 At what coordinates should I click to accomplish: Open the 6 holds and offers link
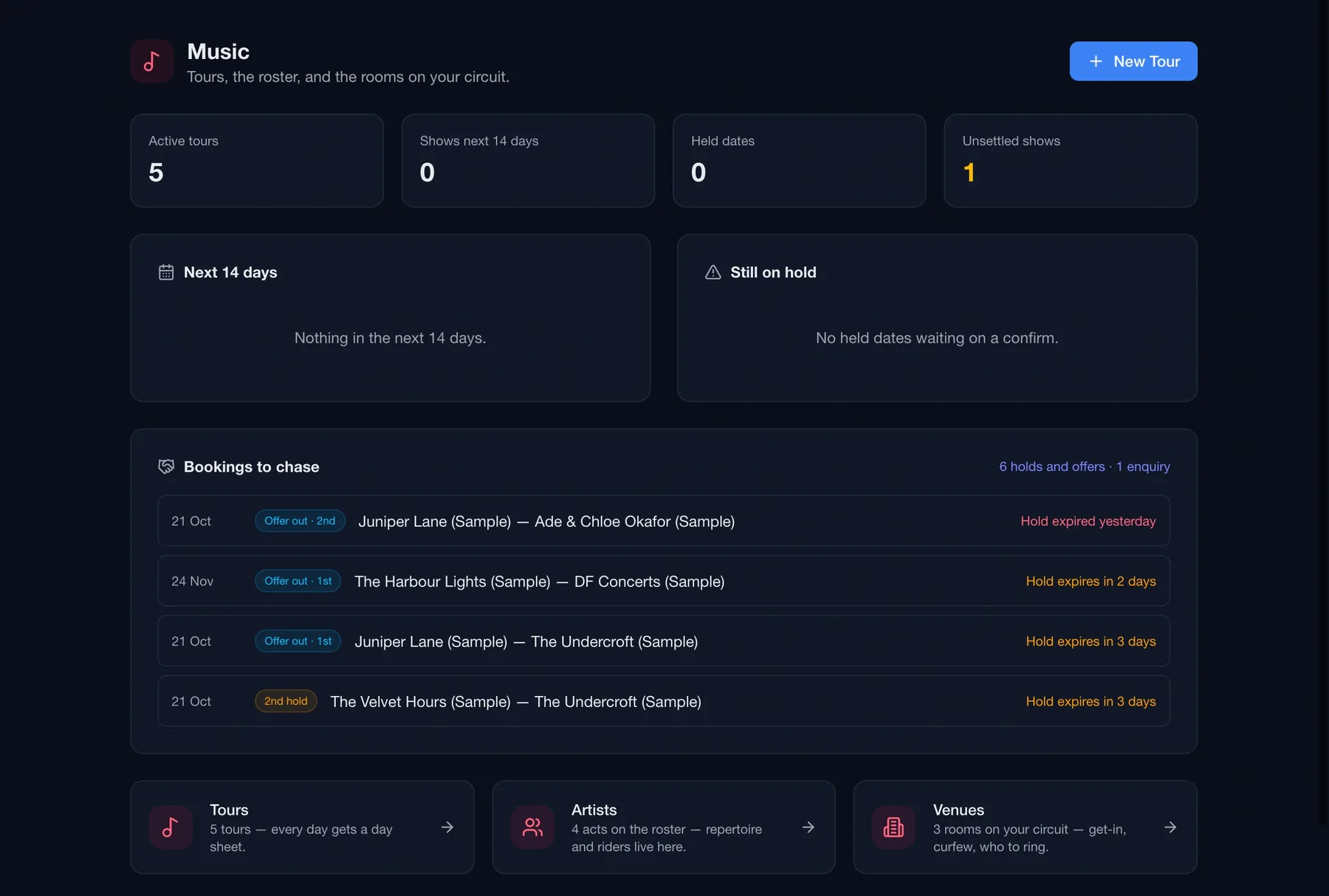coord(1085,466)
